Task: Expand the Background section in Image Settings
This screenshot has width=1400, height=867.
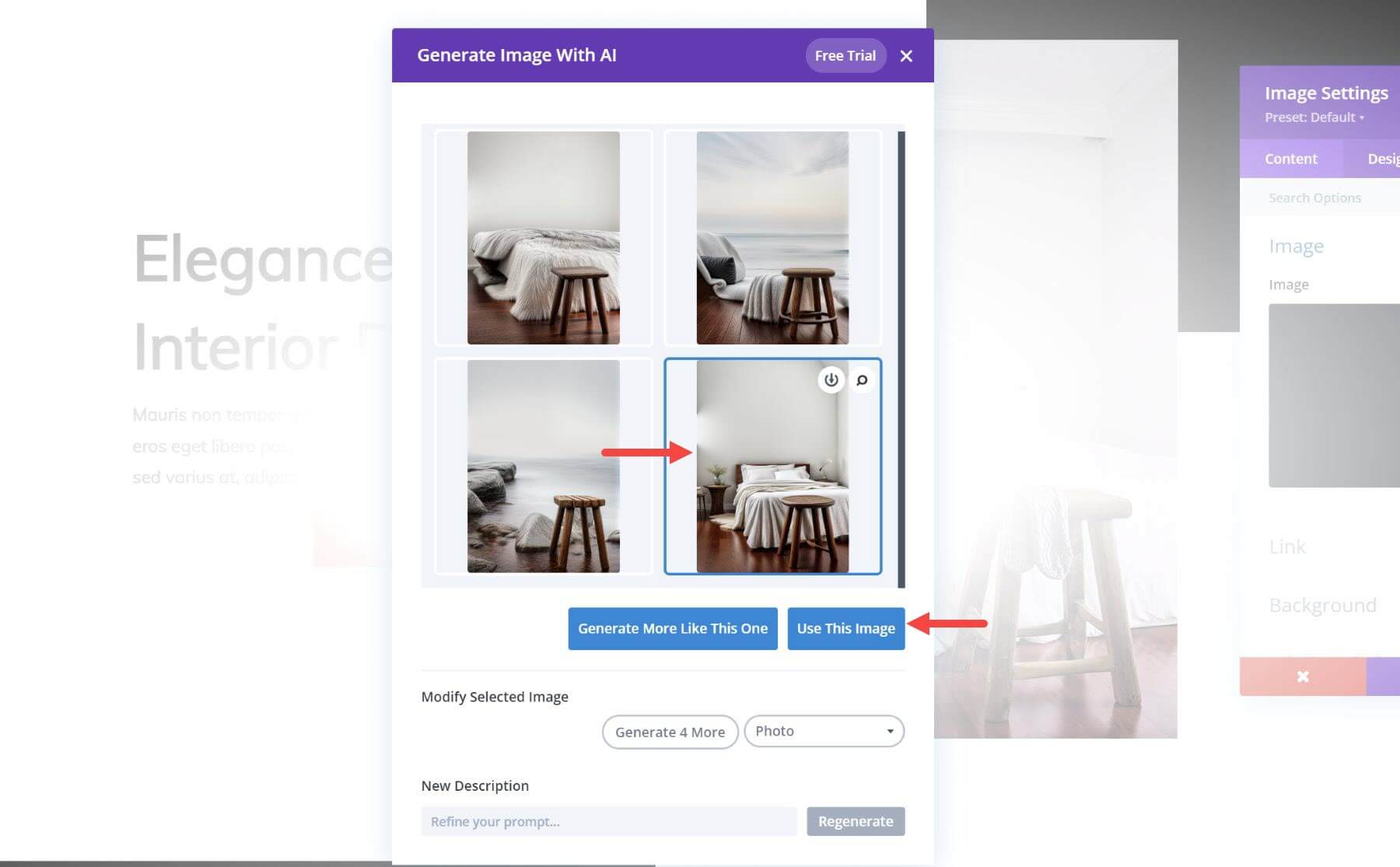Action: pos(1323,605)
